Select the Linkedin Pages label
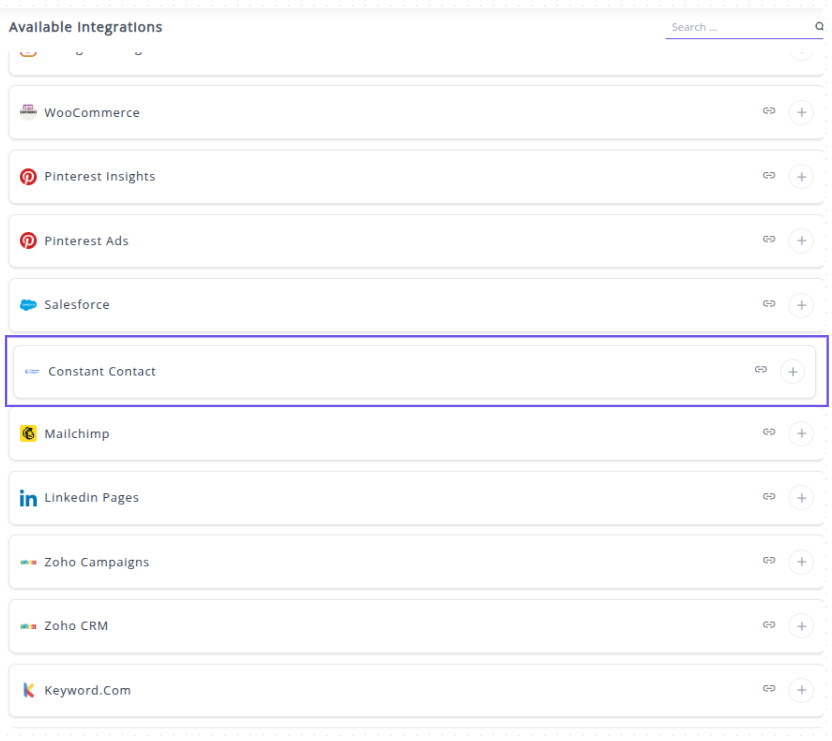Image resolution: width=832 pixels, height=741 pixels. (91, 498)
